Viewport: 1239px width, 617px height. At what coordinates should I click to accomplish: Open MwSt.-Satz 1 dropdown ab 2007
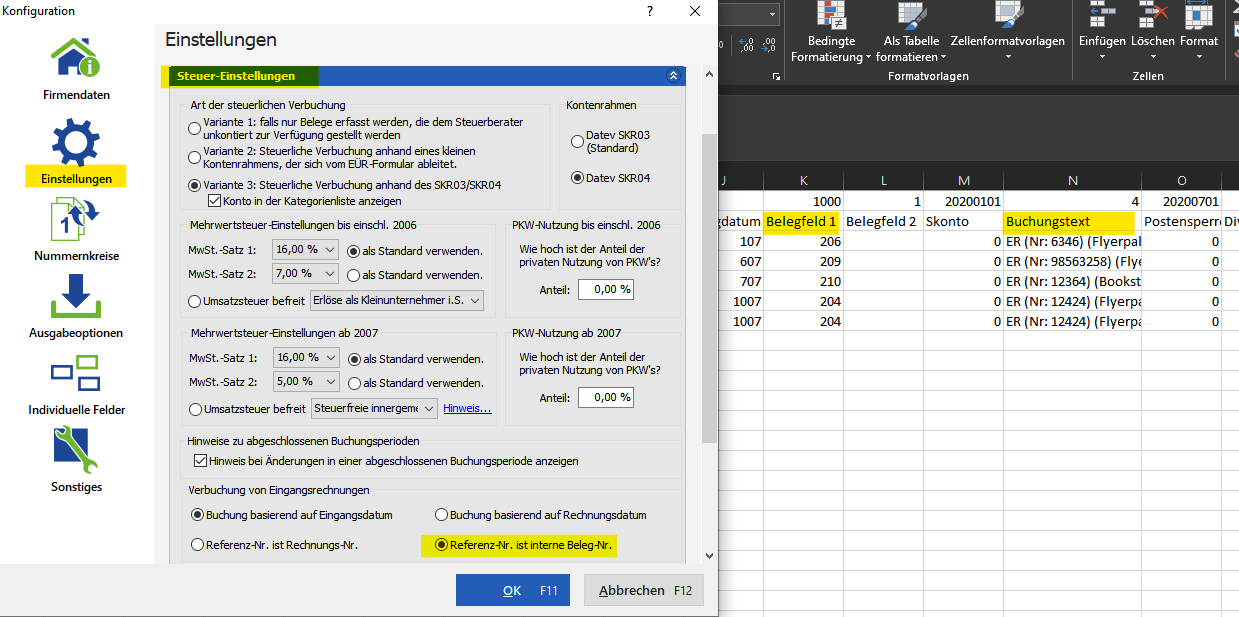(x=305, y=357)
